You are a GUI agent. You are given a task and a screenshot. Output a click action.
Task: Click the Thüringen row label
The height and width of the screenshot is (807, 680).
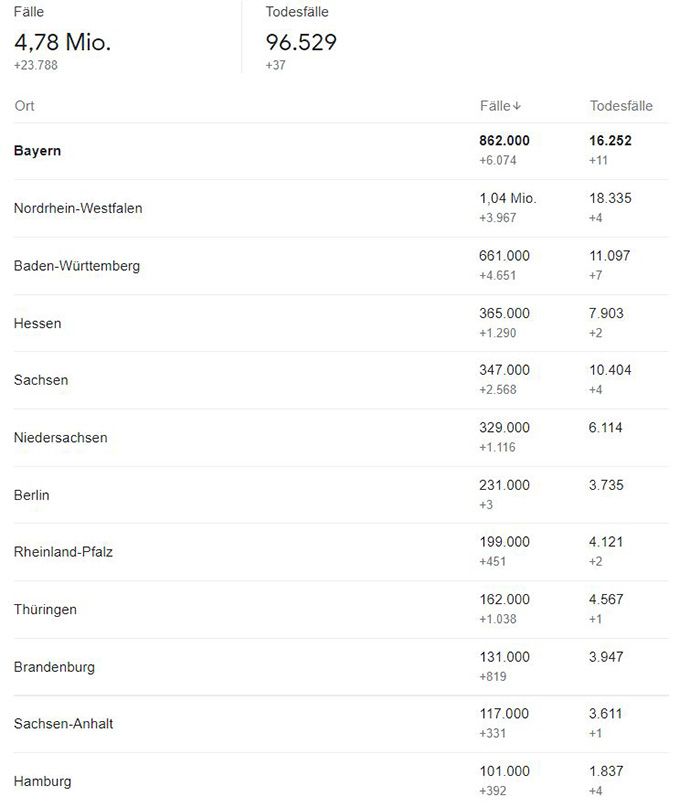coord(45,609)
